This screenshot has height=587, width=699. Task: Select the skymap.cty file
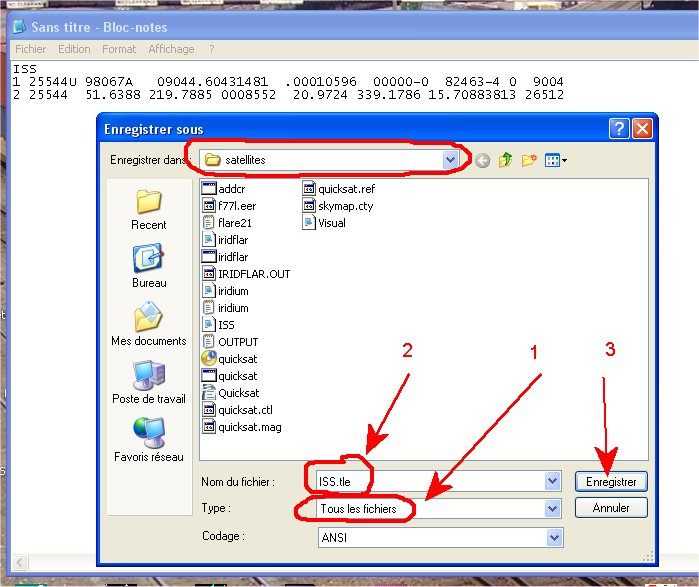pyautogui.click(x=338, y=205)
